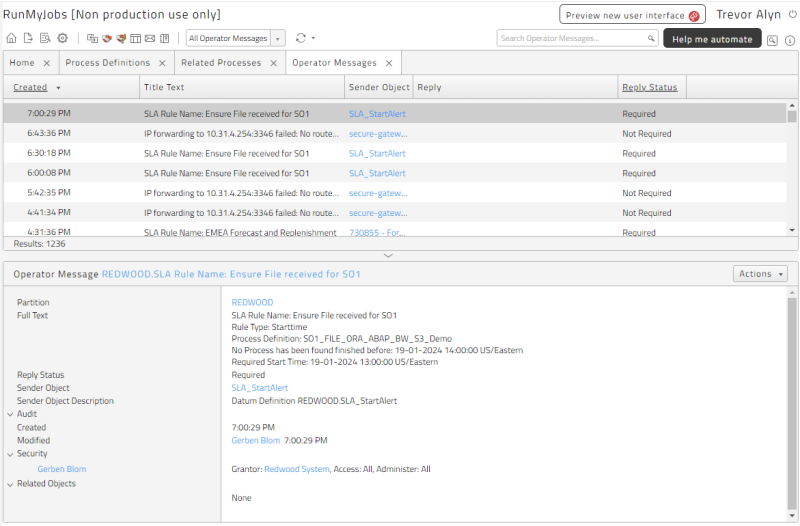800x526 pixels.
Task: Switch to the Process Definitions tab
Action: [108, 63]
